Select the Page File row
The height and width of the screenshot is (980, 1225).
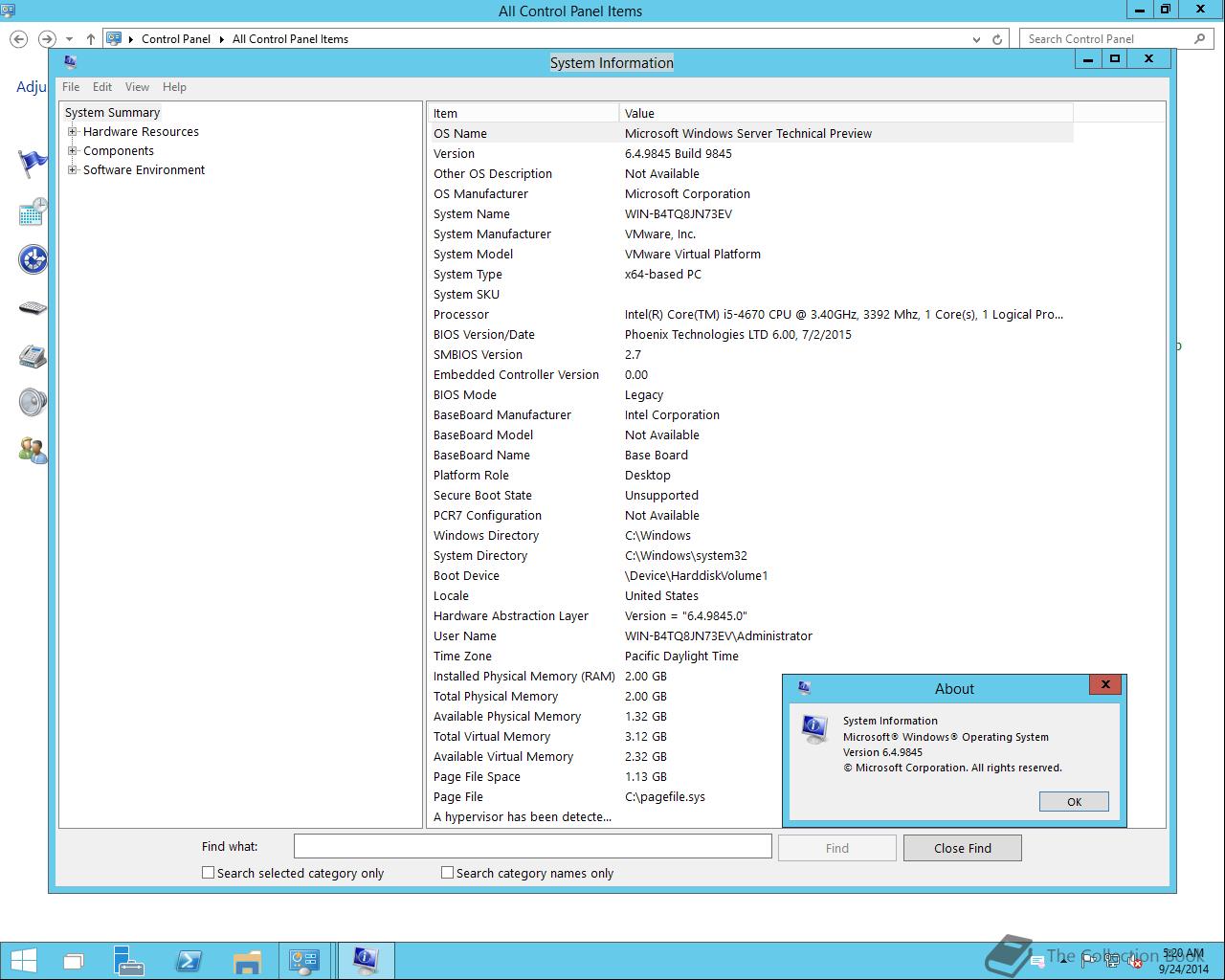pyautogui.click(x=750, y=797)
